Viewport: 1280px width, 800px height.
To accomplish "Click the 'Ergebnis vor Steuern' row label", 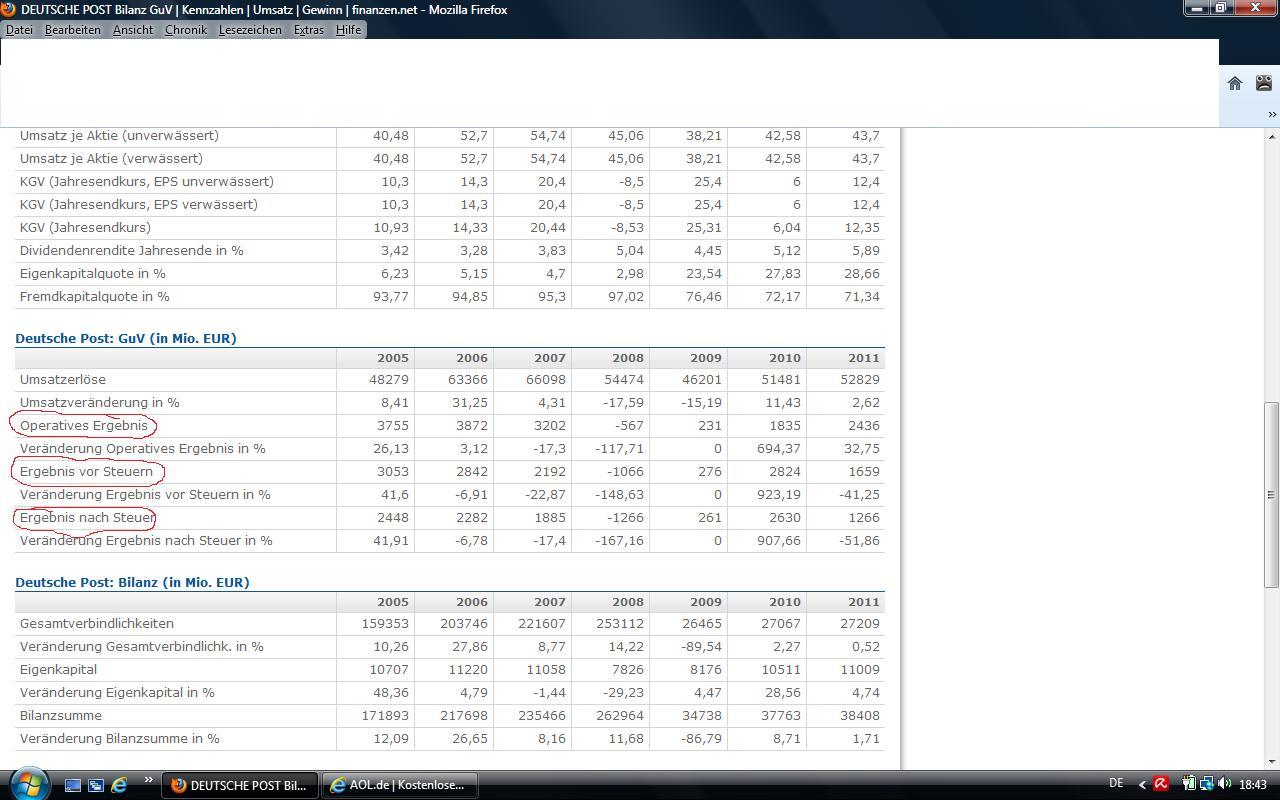I will tap(86, 471).
